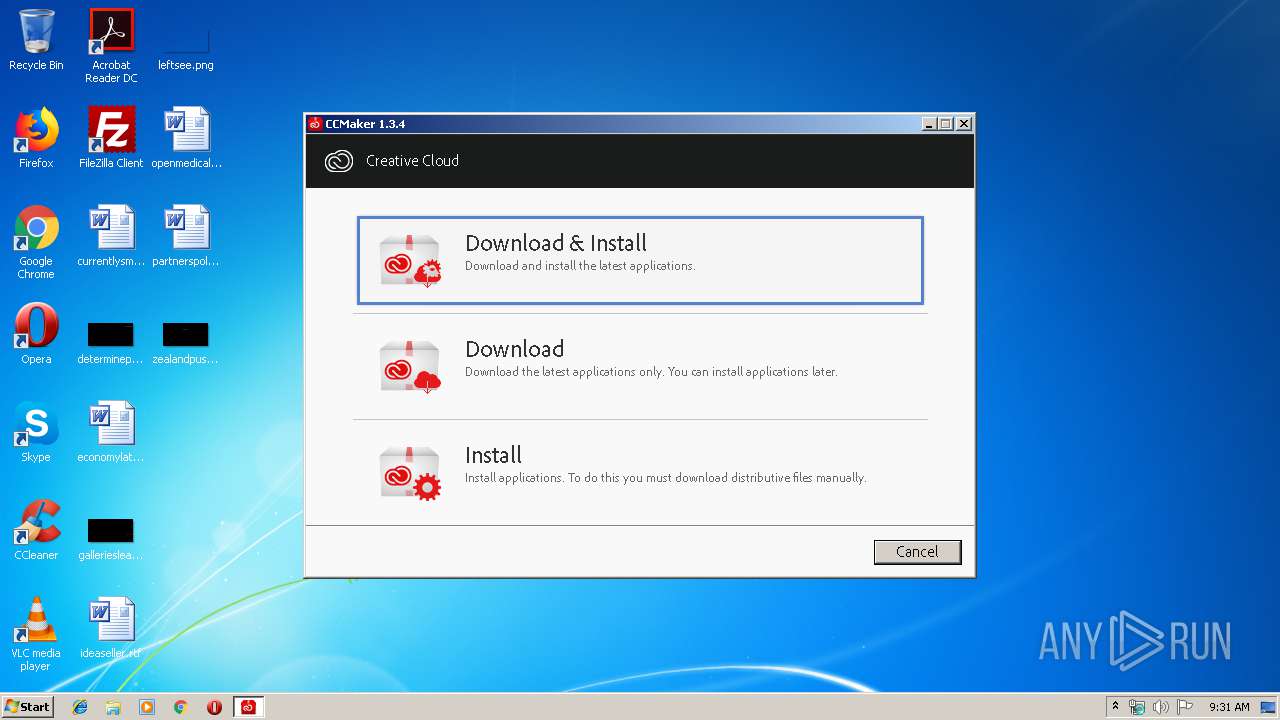Image resolution: width=1280 pixels, height=720 pixels.
Task: Choose the Install option in CCMaker
Action: 640,472
